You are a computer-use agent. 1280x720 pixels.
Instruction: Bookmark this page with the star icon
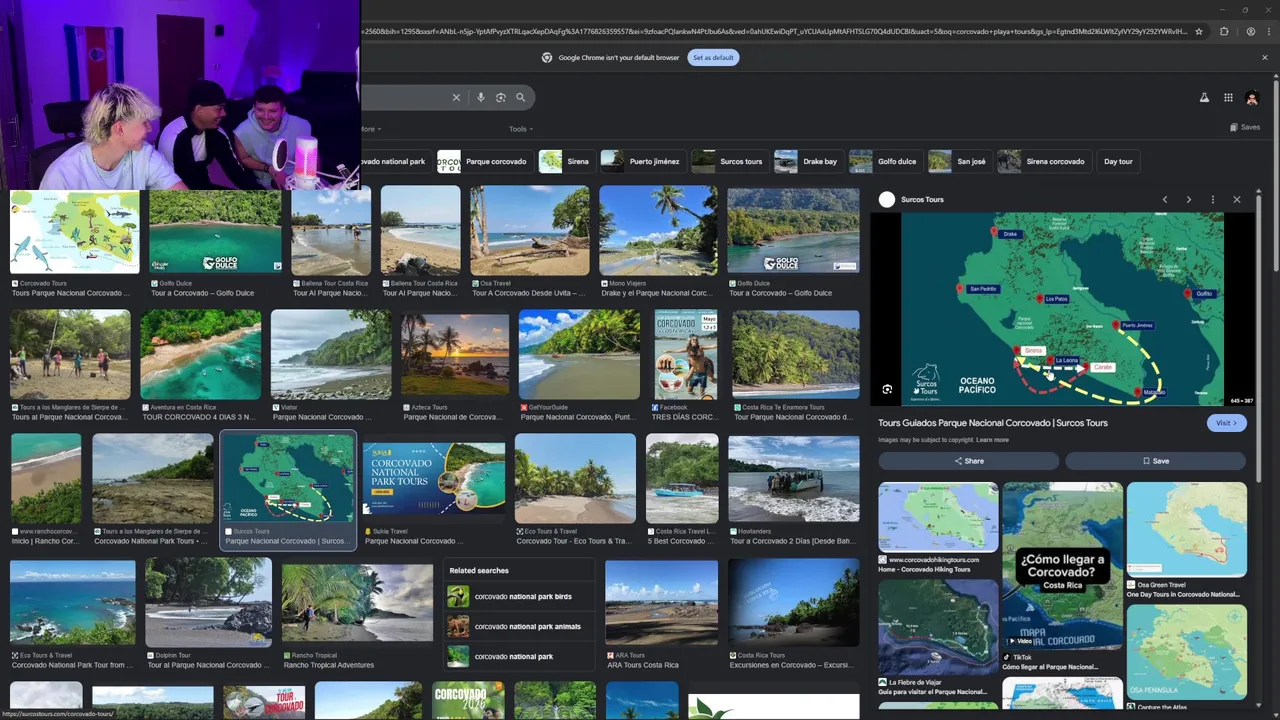click(x=1199, y=31)
